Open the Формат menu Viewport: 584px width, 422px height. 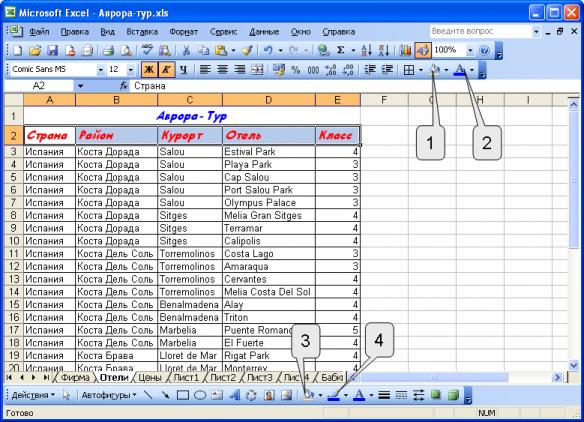pyautogui.click(x=184, y=32)
